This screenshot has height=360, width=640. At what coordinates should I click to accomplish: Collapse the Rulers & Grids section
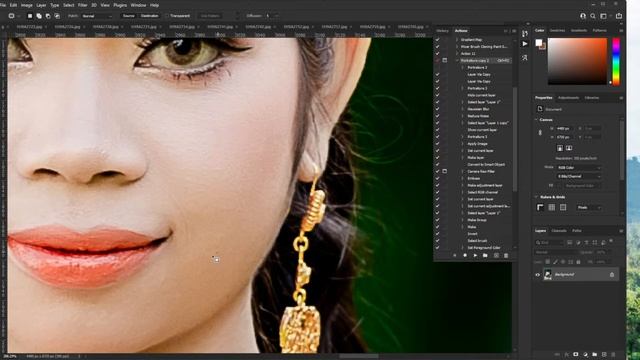536,197
